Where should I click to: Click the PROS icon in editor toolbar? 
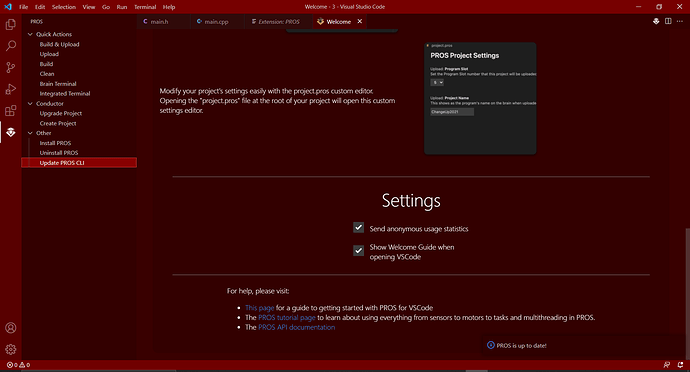tap(656, 21)
